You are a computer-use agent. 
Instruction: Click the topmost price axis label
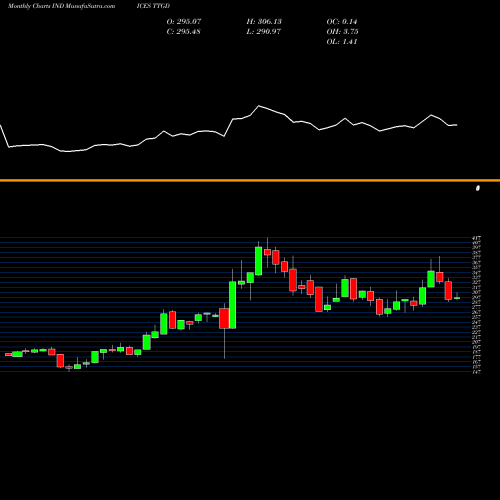tap(477, 238)
